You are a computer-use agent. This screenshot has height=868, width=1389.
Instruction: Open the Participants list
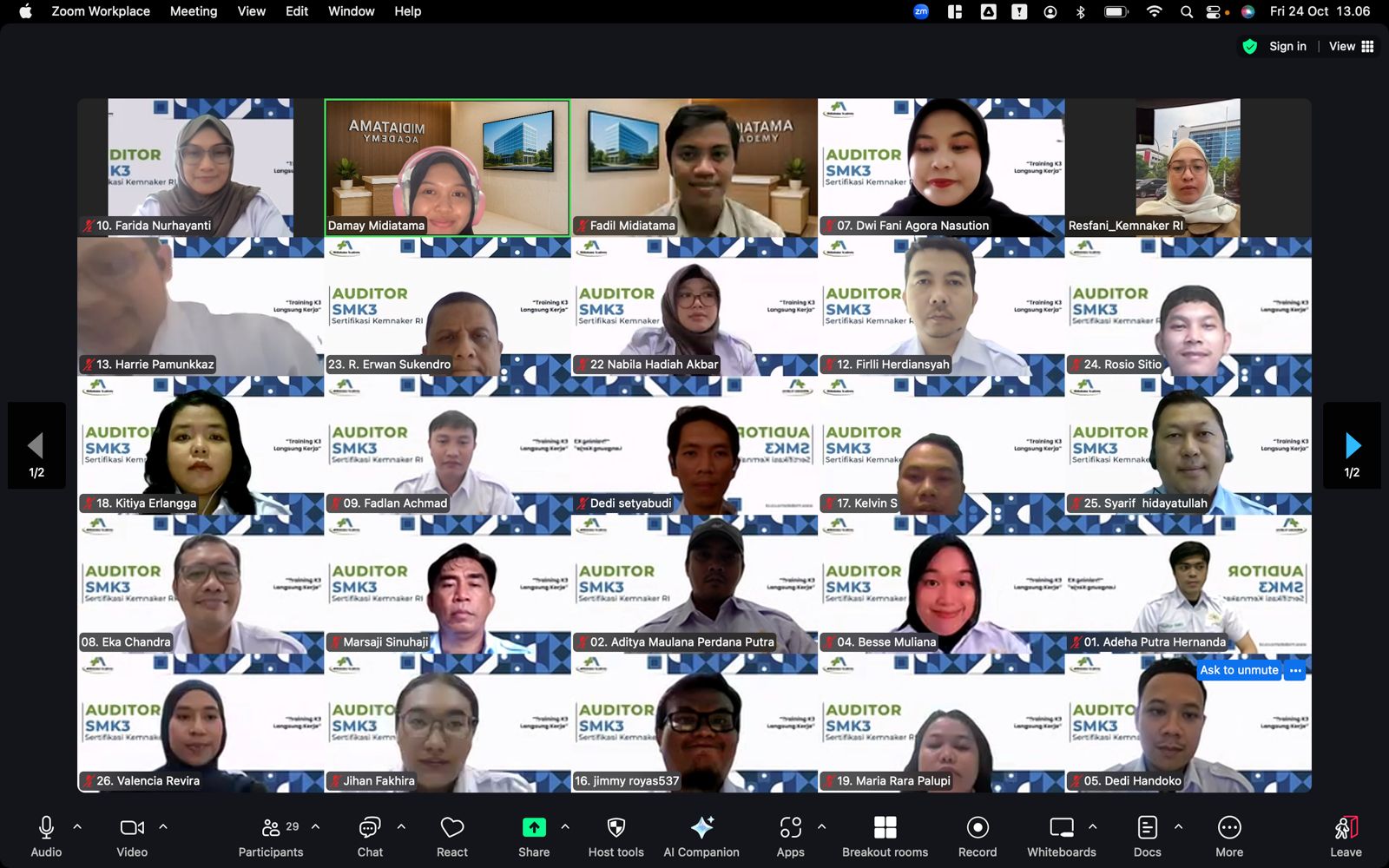(x=271, y=836)
